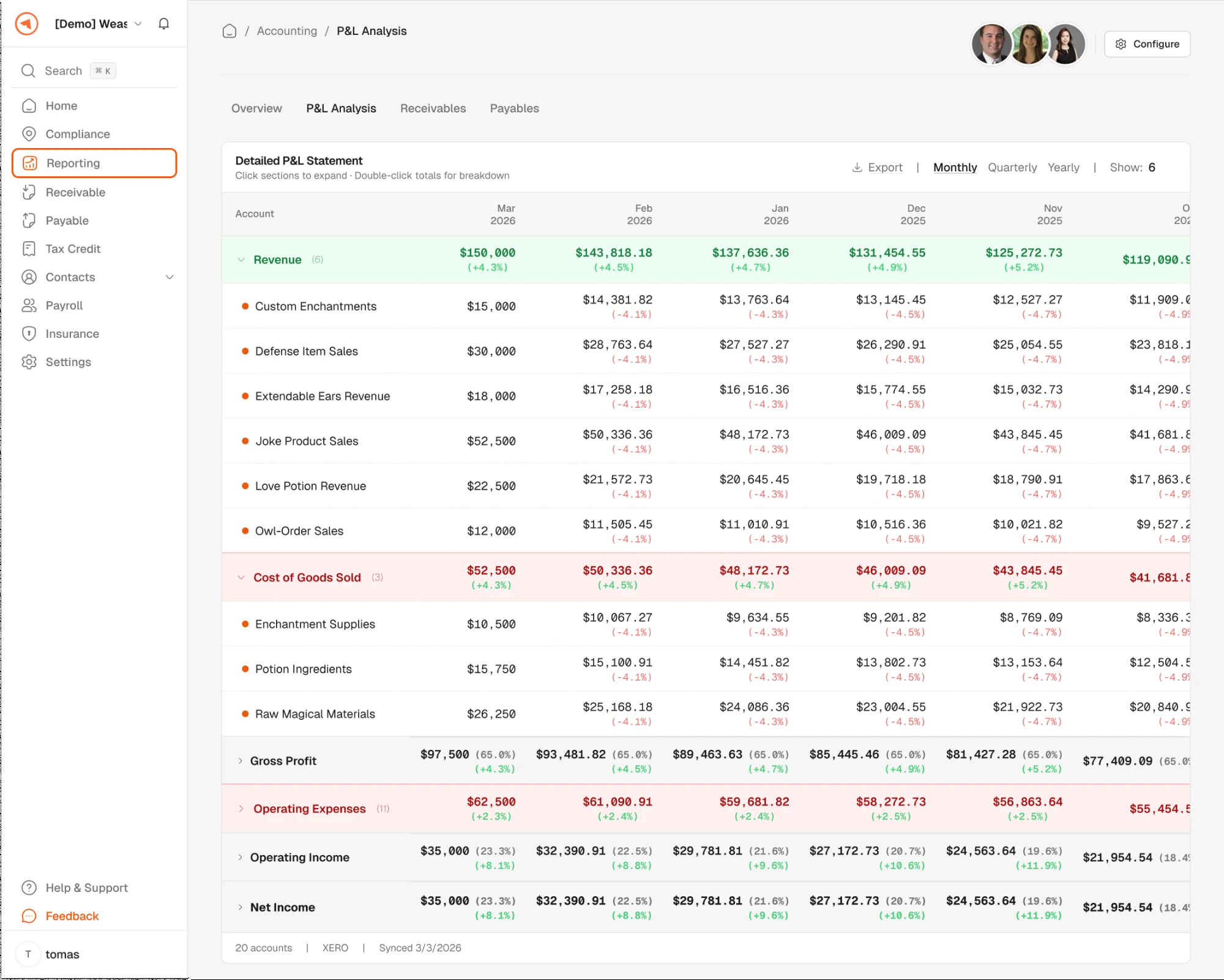
Task: Open the Demo workspace switcher dropdown
Action: tap(98, 24)
